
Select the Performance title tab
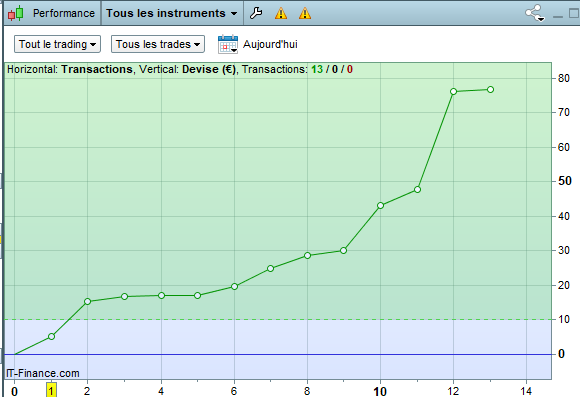click(64, 13)
